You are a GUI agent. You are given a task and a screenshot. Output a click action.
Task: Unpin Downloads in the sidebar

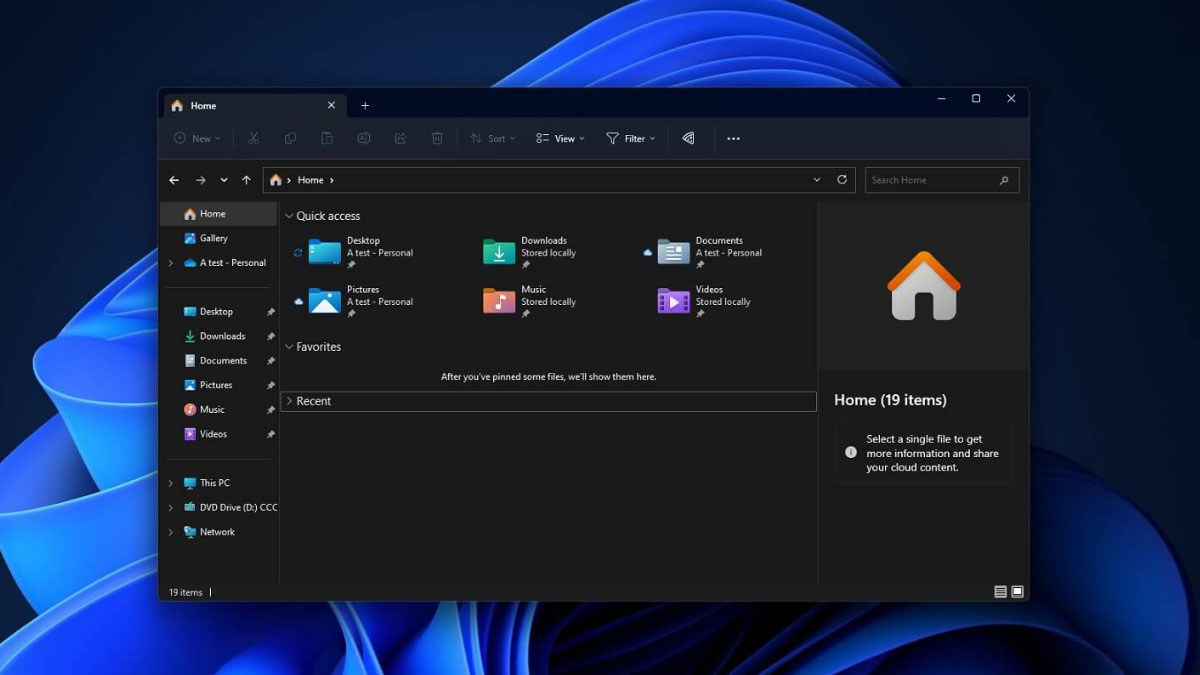pyautogui.click(x=270, y=337)
